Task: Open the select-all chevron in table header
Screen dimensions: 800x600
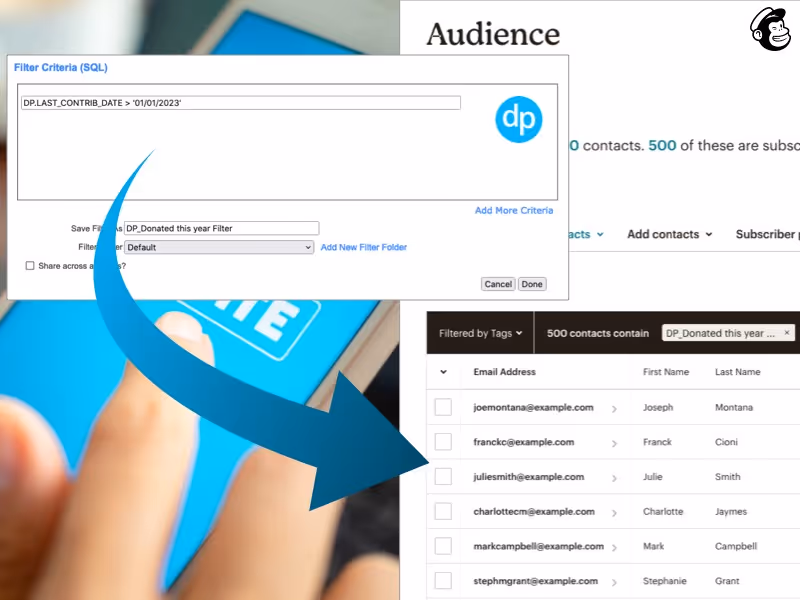Action: pos(443,372)
